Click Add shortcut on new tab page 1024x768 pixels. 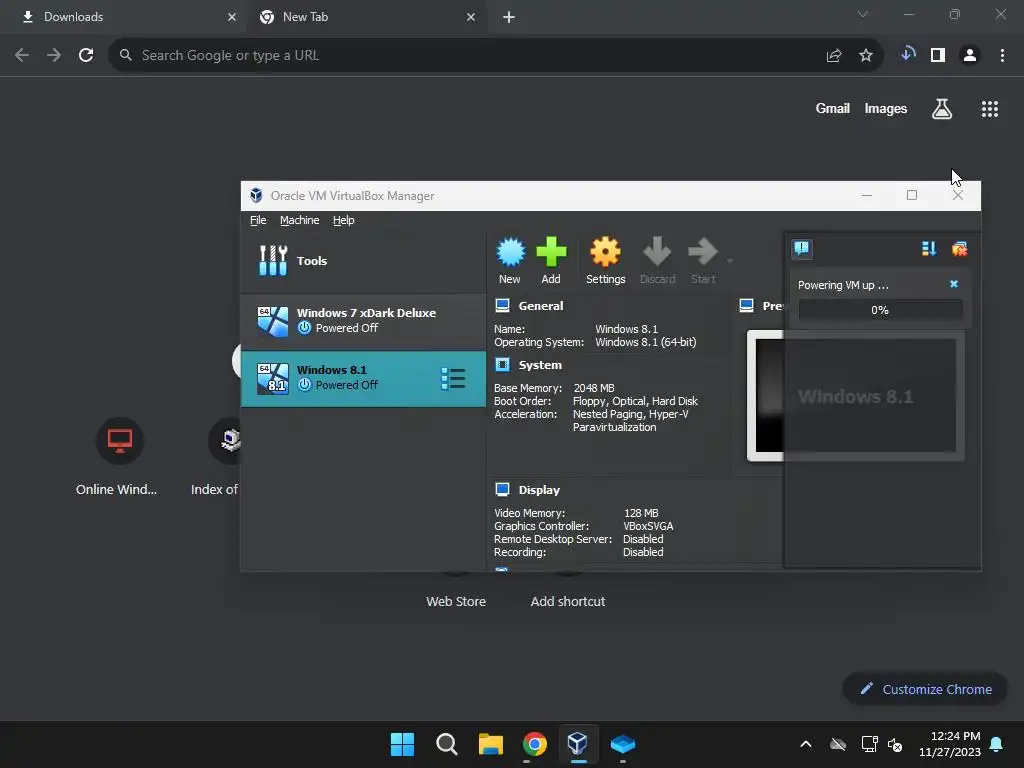568,601
